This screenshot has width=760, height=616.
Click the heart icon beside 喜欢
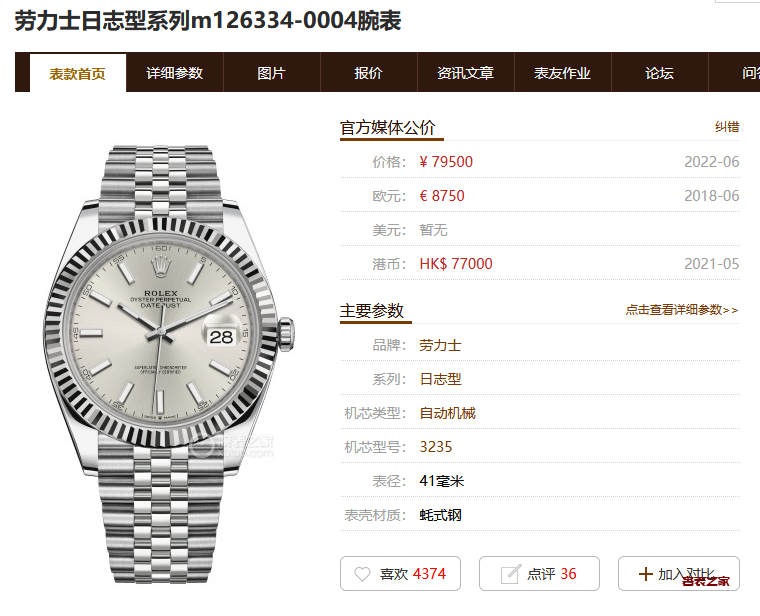[x=362, y=574]
